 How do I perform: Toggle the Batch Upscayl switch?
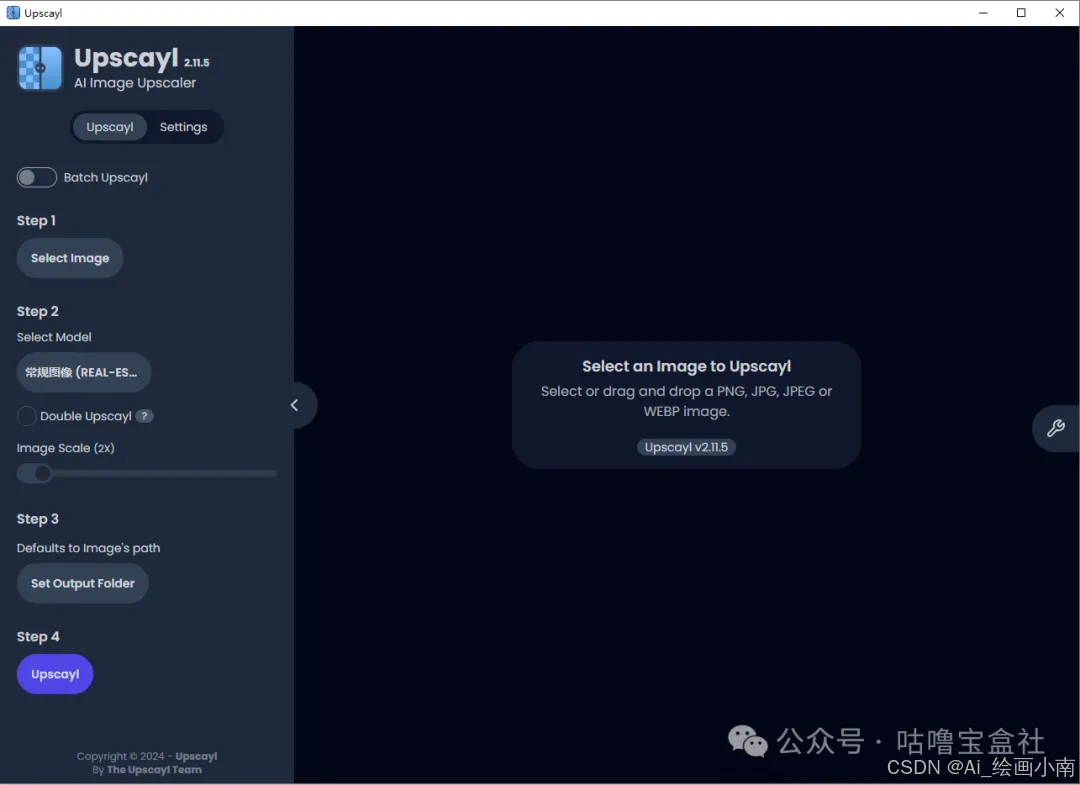tap(37, 177)
